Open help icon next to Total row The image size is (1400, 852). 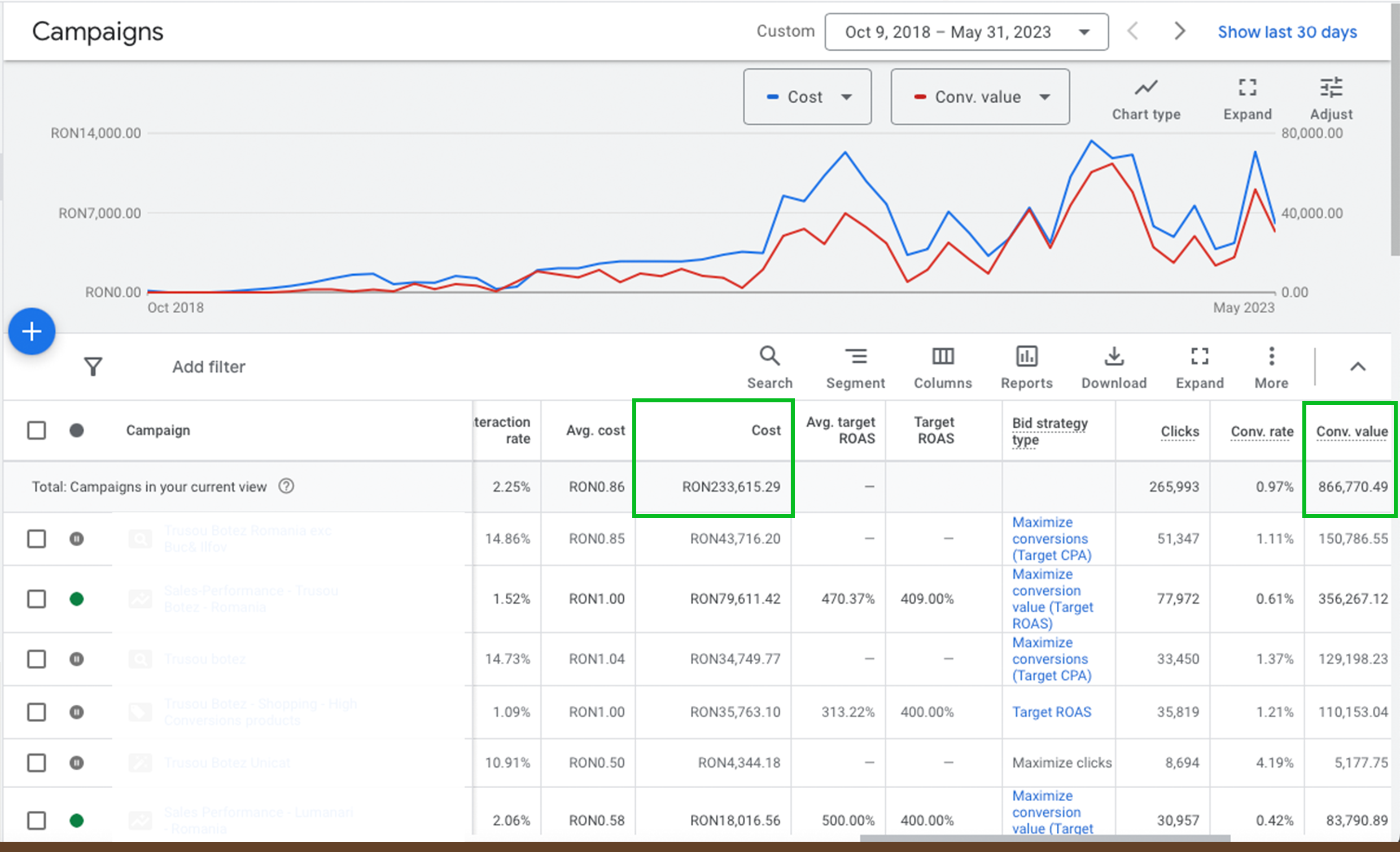point(286,486)
